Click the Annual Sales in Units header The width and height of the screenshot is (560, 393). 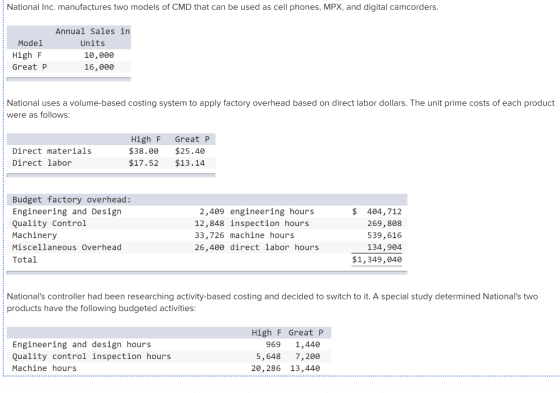click(92, 37)
